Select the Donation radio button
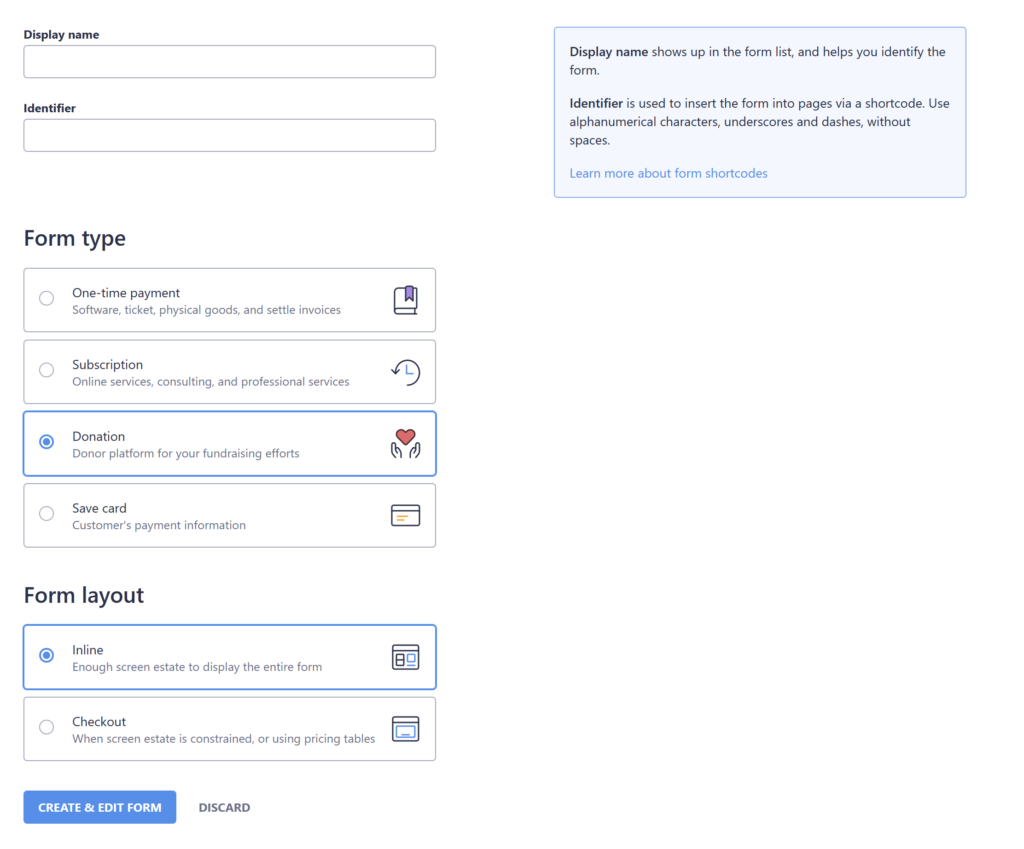The image size is (1024, 849). click(46, 442)
